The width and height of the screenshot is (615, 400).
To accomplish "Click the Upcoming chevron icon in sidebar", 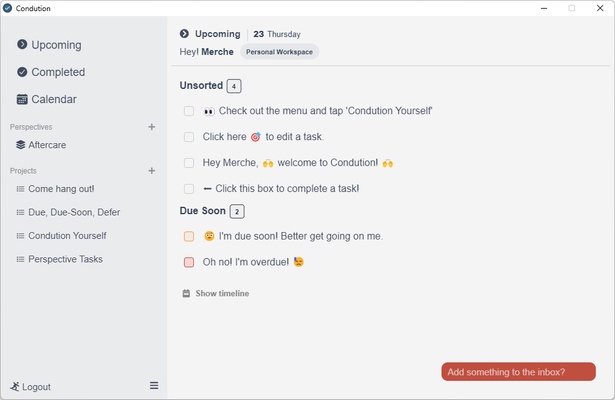I will (x=22, y=45).
